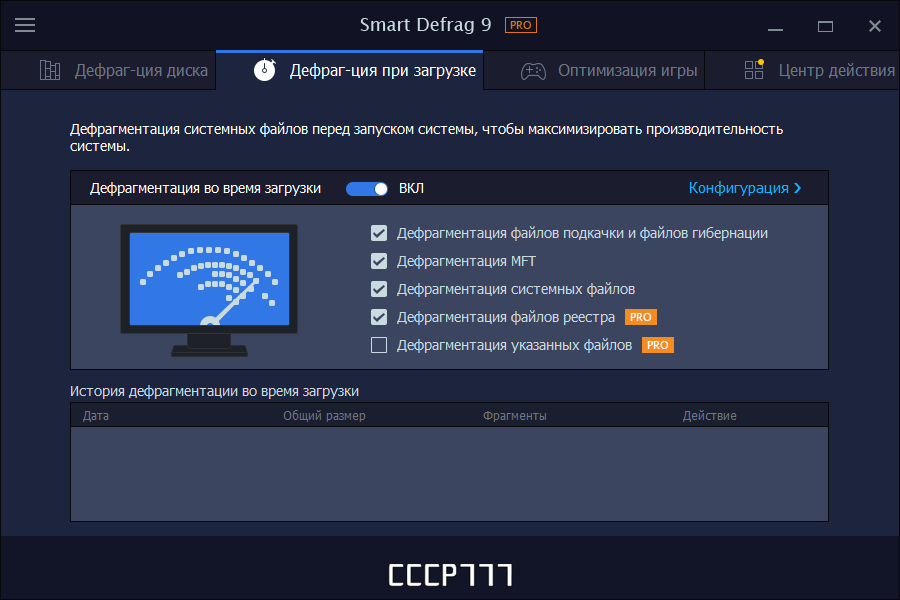Toggle off boot time defrag ВКЛ switch
The height and width of the screenshot is (600, 900).
pos(367,189)
